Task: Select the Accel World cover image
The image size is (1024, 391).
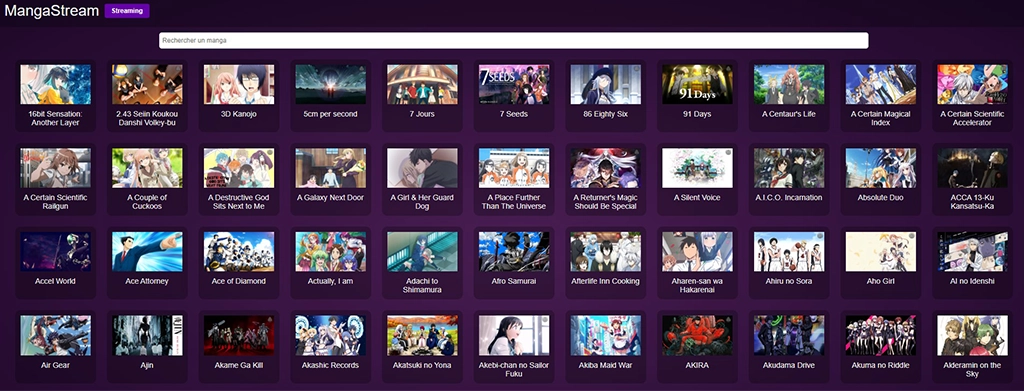Action: point(56,251)
